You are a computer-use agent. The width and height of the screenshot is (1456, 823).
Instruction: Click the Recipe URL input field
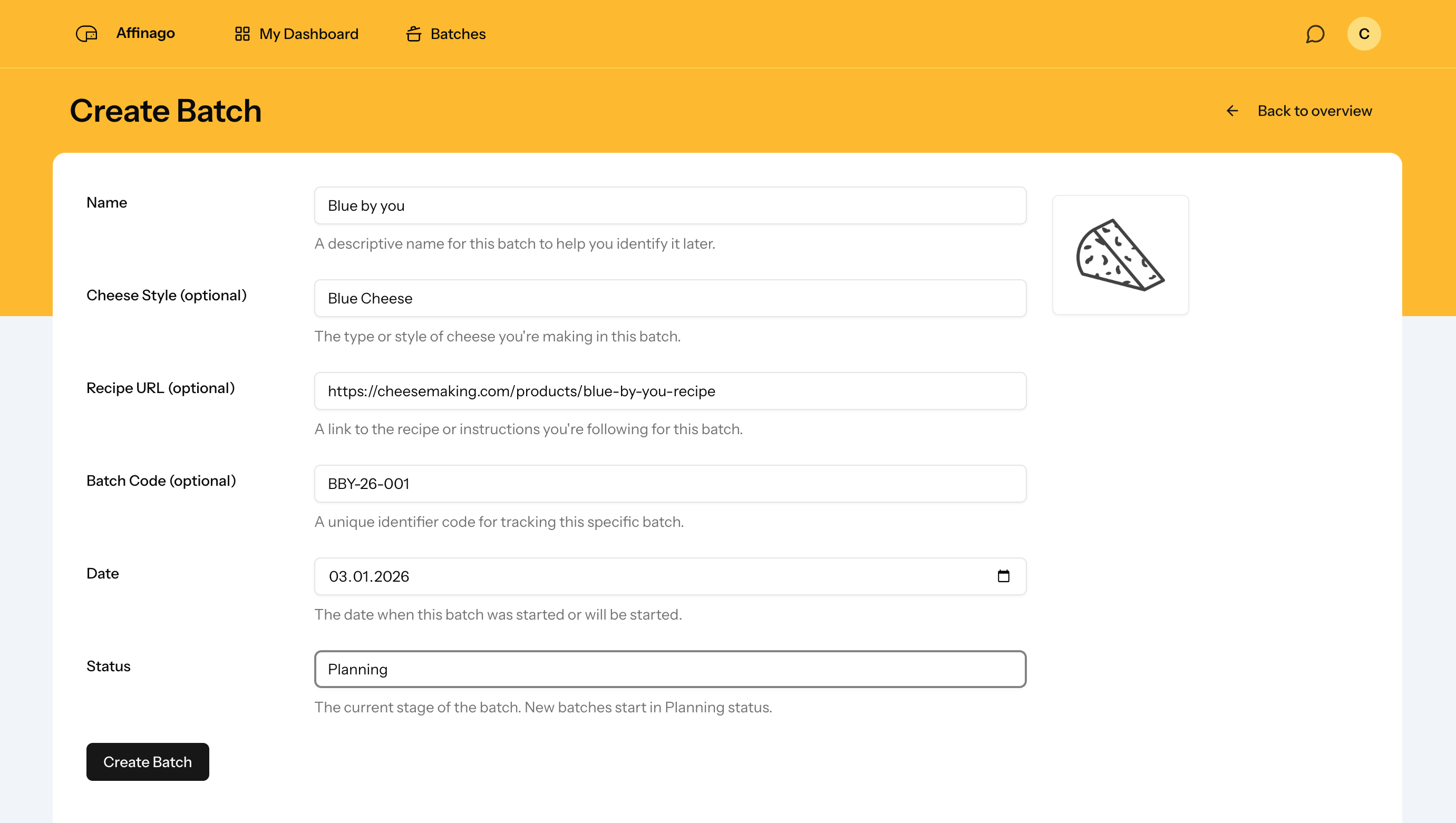(670, 390)
